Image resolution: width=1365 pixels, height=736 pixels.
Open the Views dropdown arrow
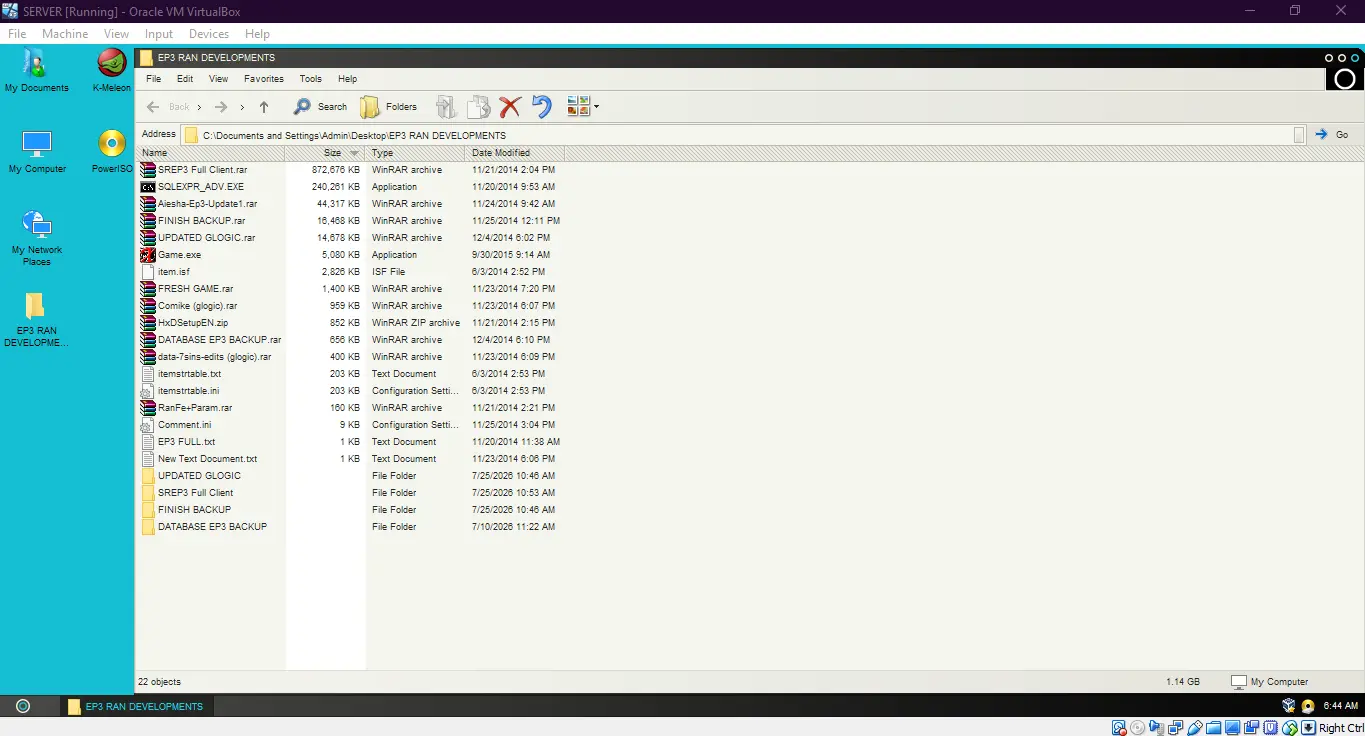coord(596,107)
